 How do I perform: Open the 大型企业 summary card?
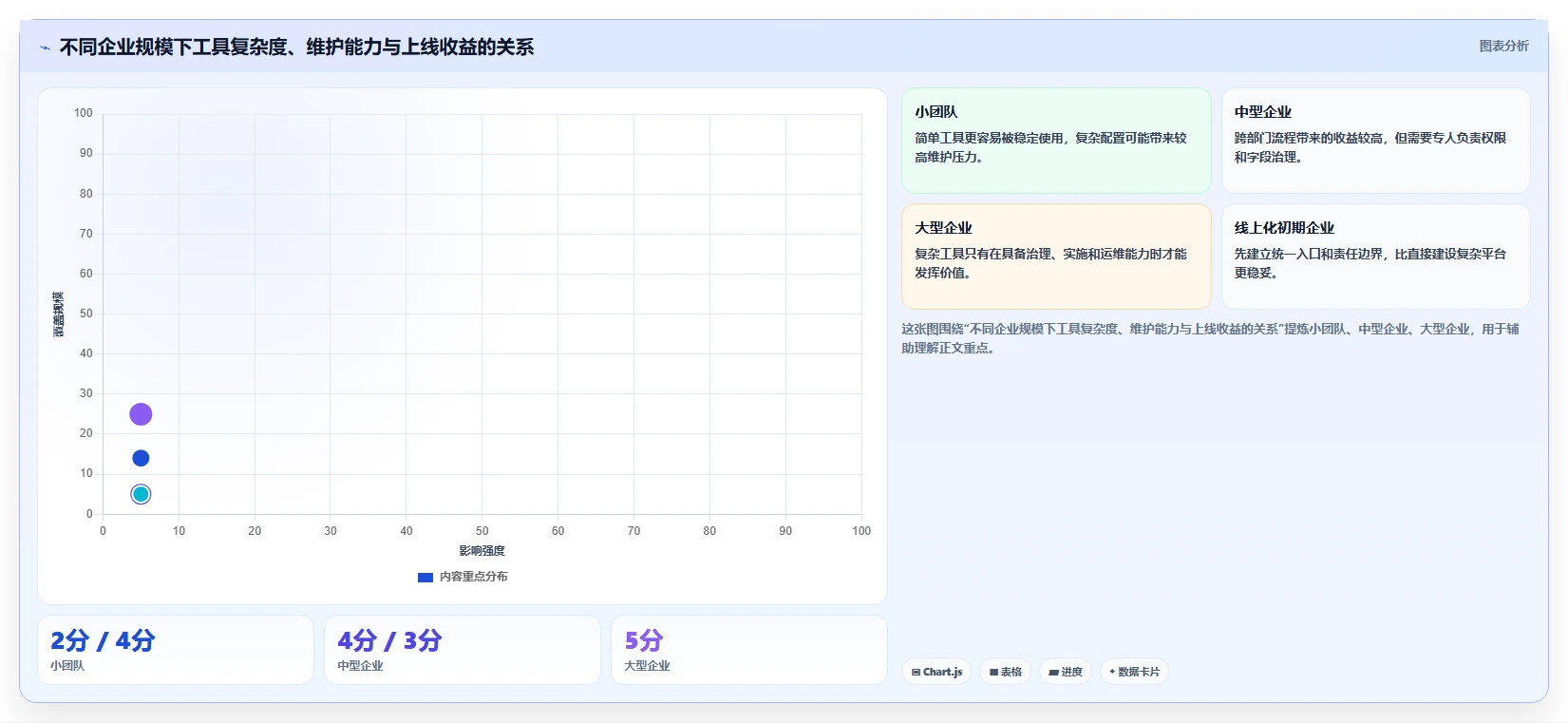point(1056,257)
